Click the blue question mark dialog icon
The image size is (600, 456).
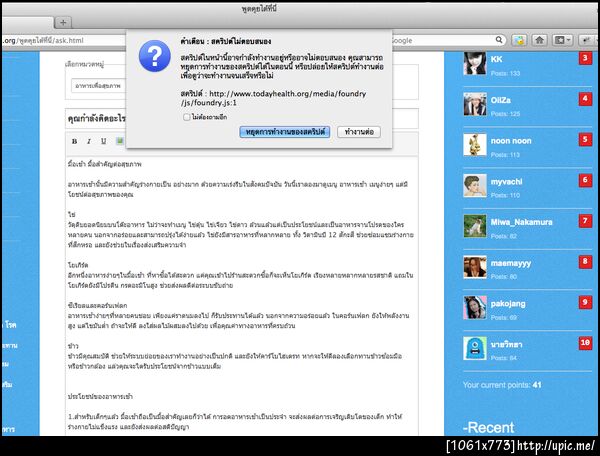155,56
